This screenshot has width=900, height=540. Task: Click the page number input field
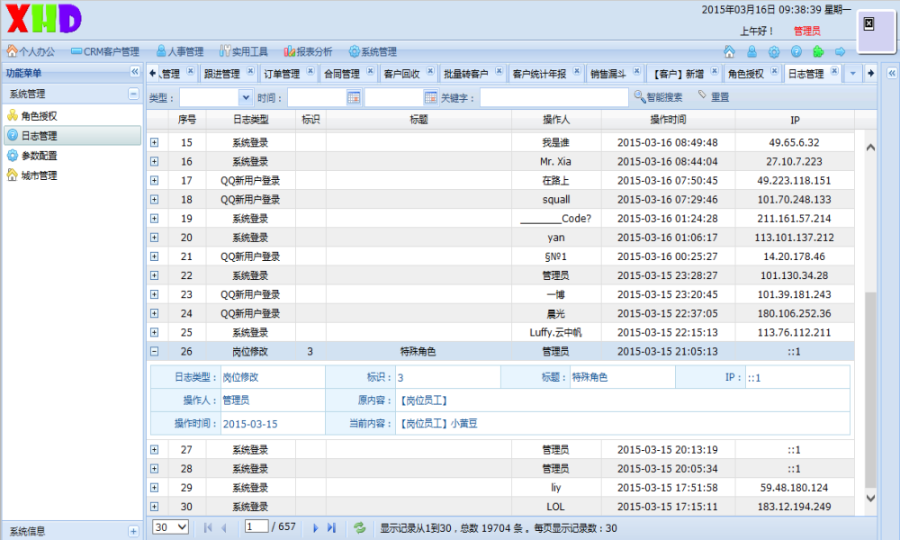pyautogui.click(x=257, y=526)
